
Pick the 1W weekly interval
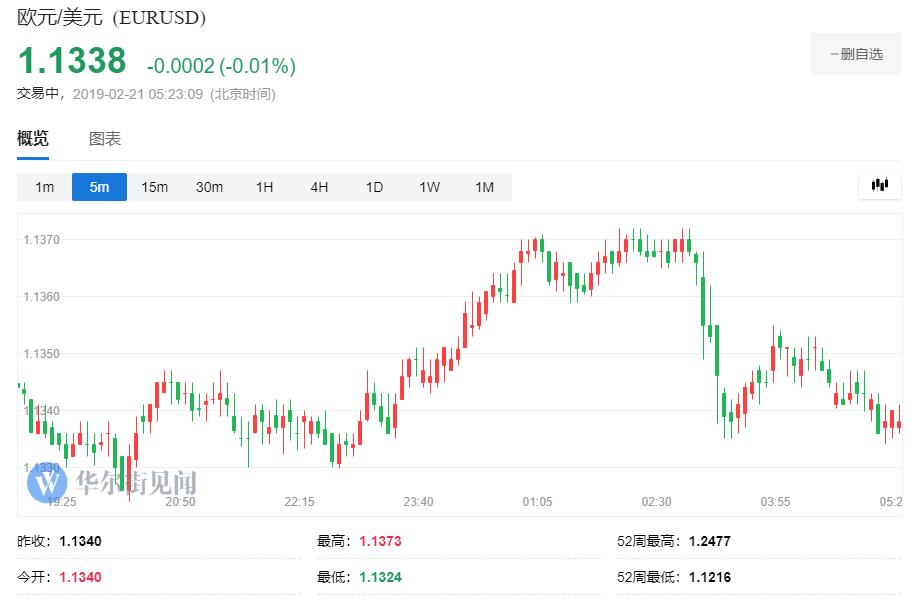[429, 187]
